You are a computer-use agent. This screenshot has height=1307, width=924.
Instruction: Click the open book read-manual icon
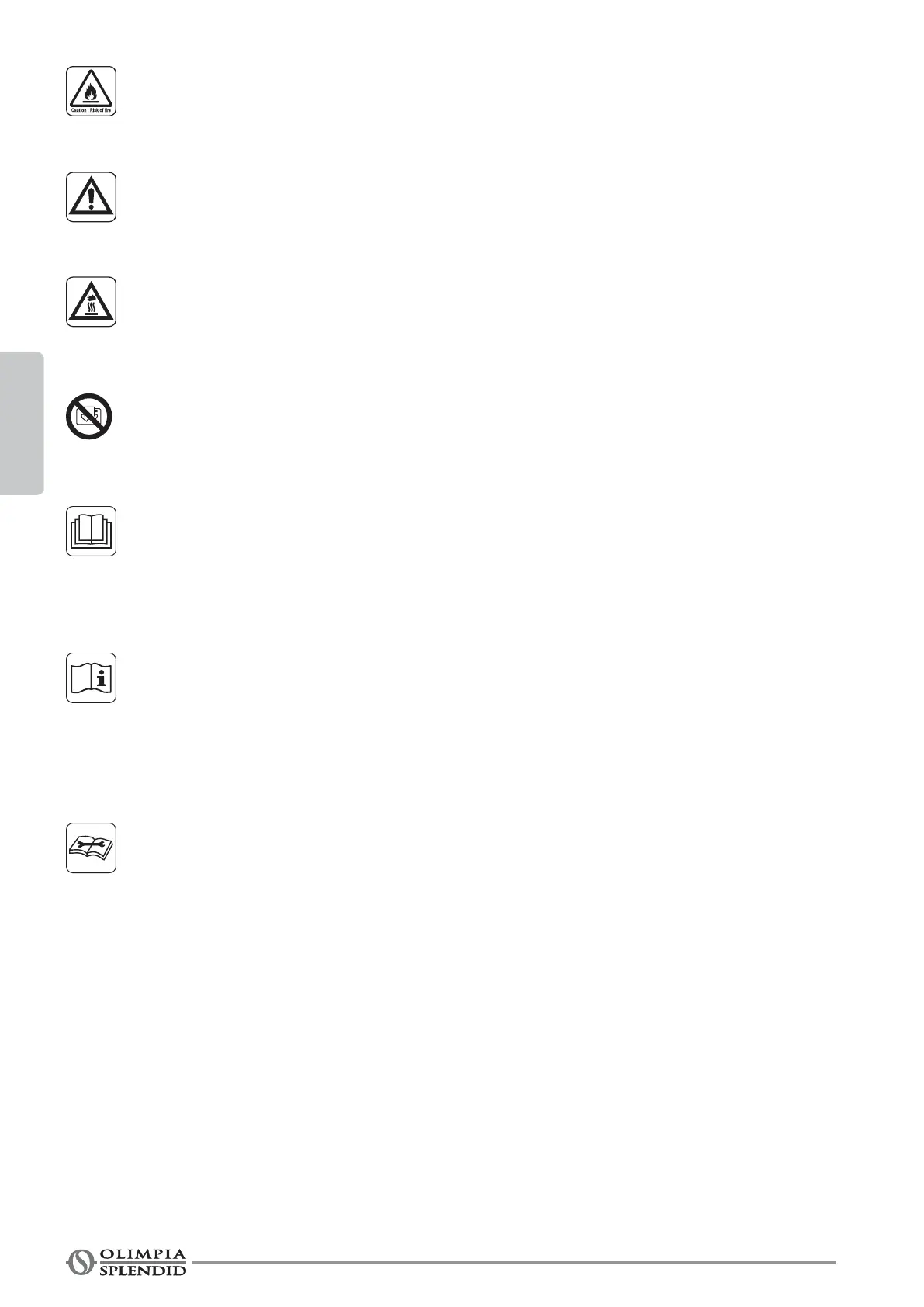91,531
